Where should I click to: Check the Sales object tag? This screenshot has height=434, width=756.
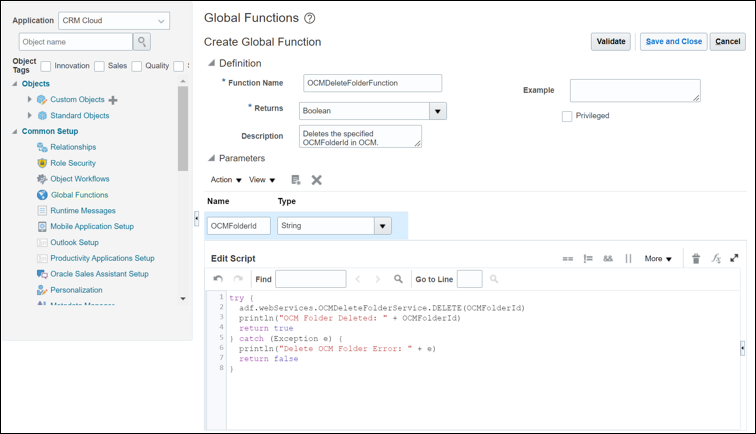click(x=99, y=66)
